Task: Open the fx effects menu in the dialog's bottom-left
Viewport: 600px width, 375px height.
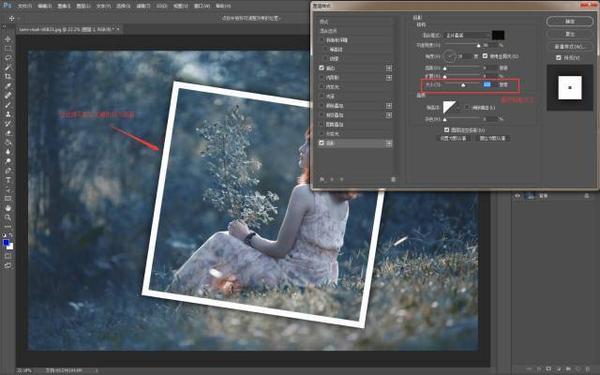Action: tap(323, 179)
